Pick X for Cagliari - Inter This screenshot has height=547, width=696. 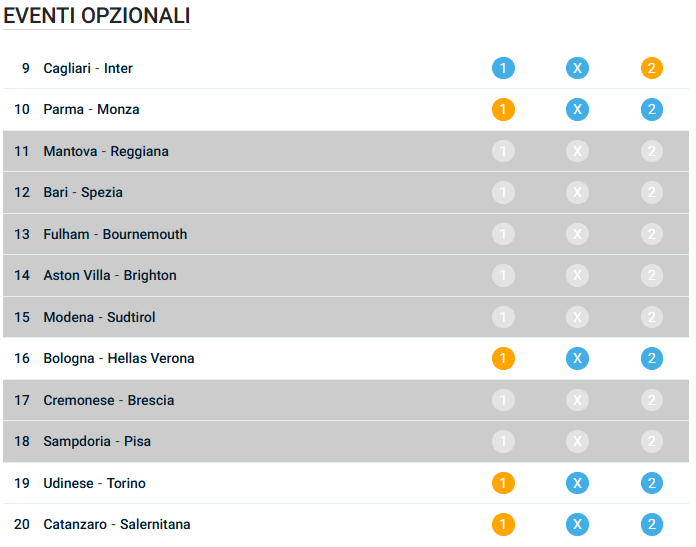[577, 68]
